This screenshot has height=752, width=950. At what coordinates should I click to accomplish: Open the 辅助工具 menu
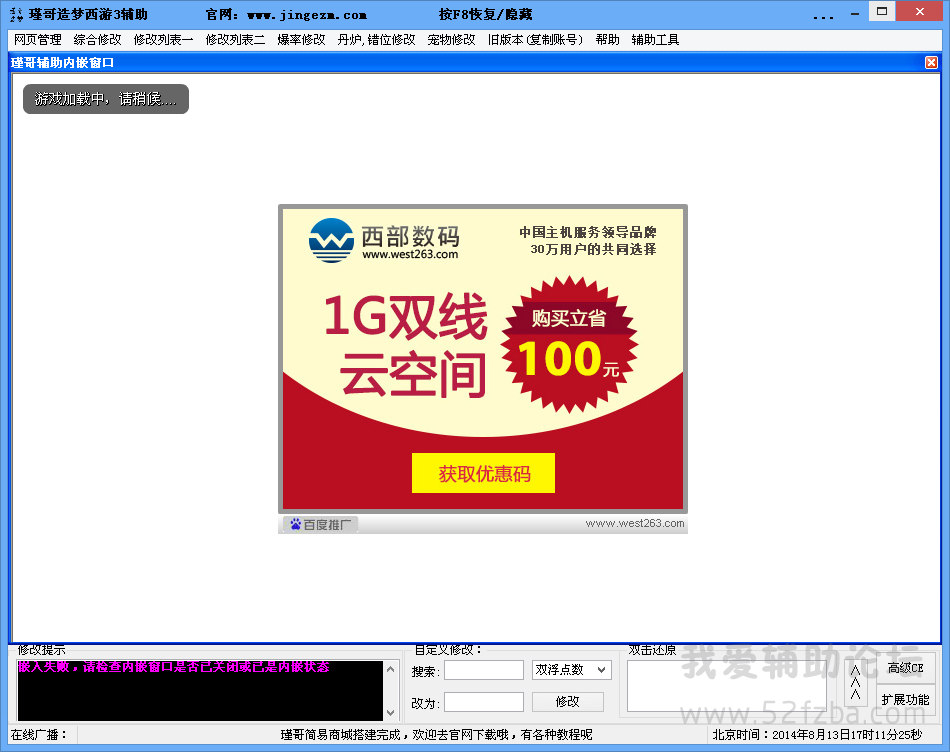[x=655, y=40]
